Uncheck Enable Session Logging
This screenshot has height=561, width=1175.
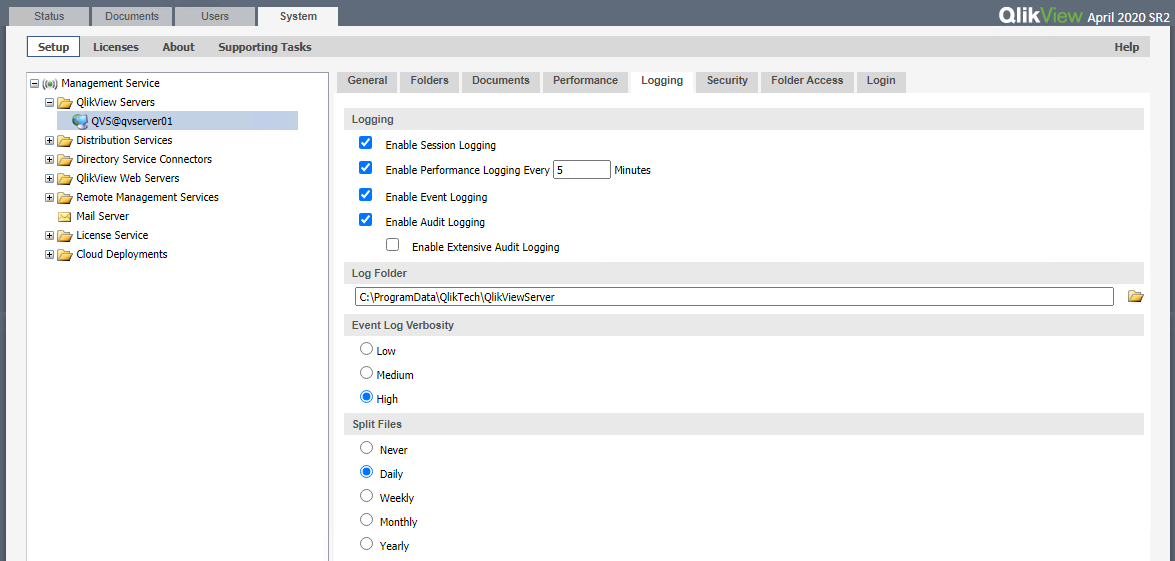[366, 143]
